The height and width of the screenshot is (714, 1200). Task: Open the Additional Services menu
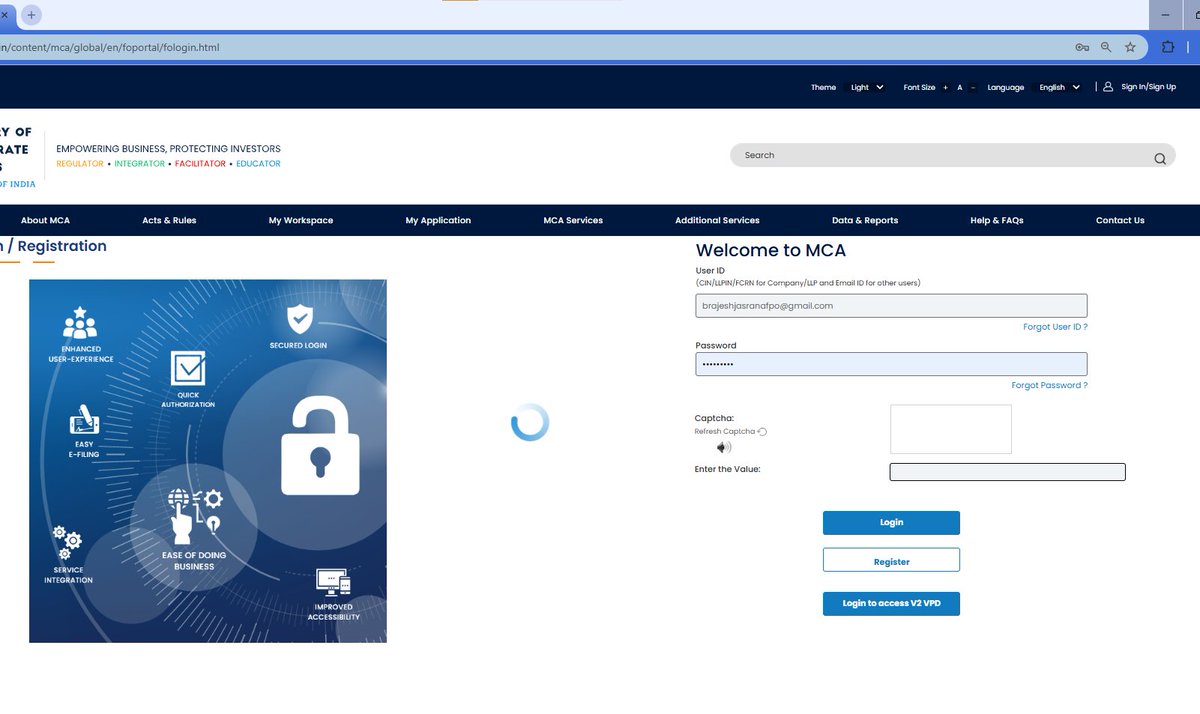pyautogui.click(x=717, y=220)
